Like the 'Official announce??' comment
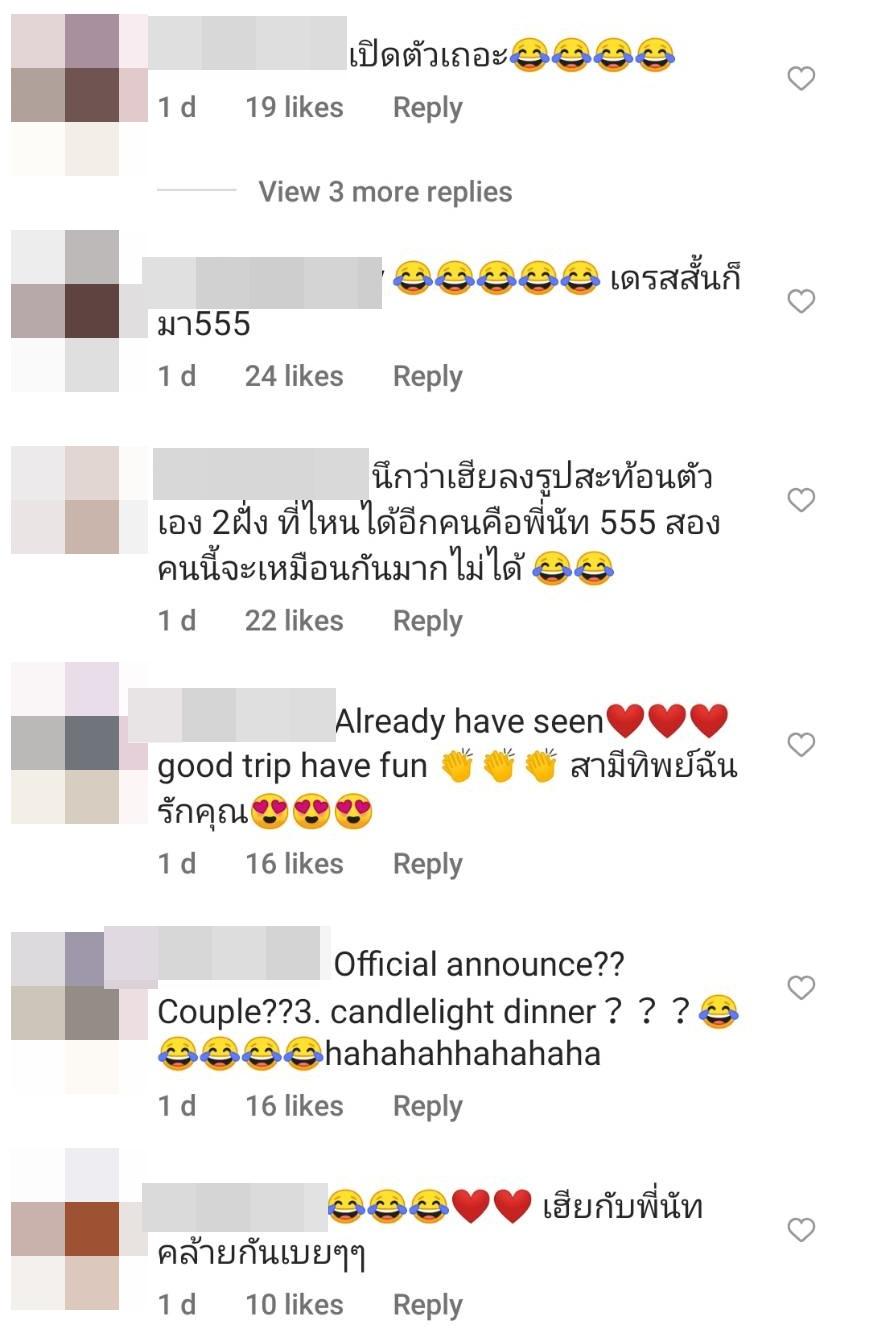869x1336 pixels. (x=801, y=987)
